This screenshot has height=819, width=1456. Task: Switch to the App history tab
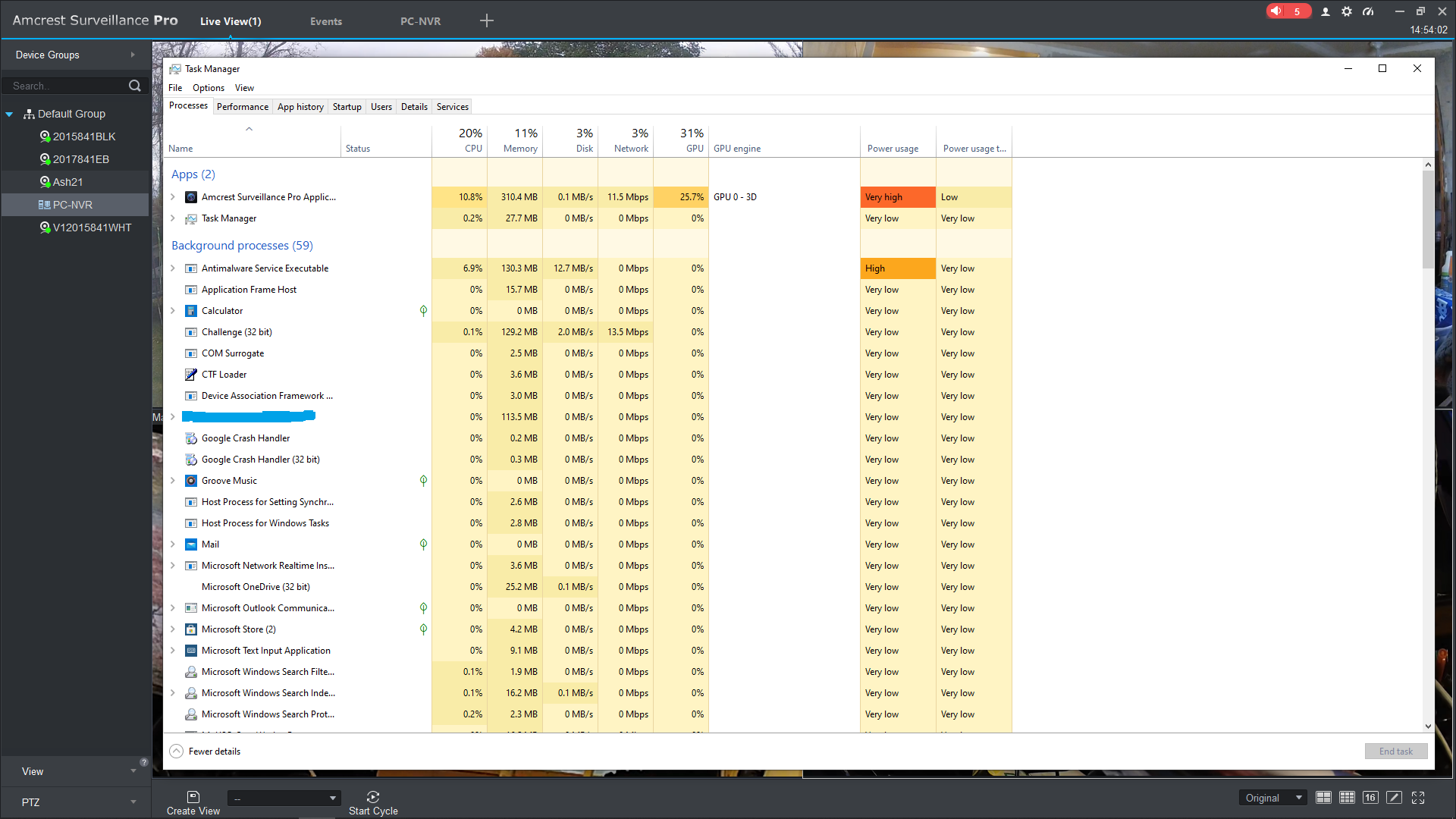coord(300,107)
